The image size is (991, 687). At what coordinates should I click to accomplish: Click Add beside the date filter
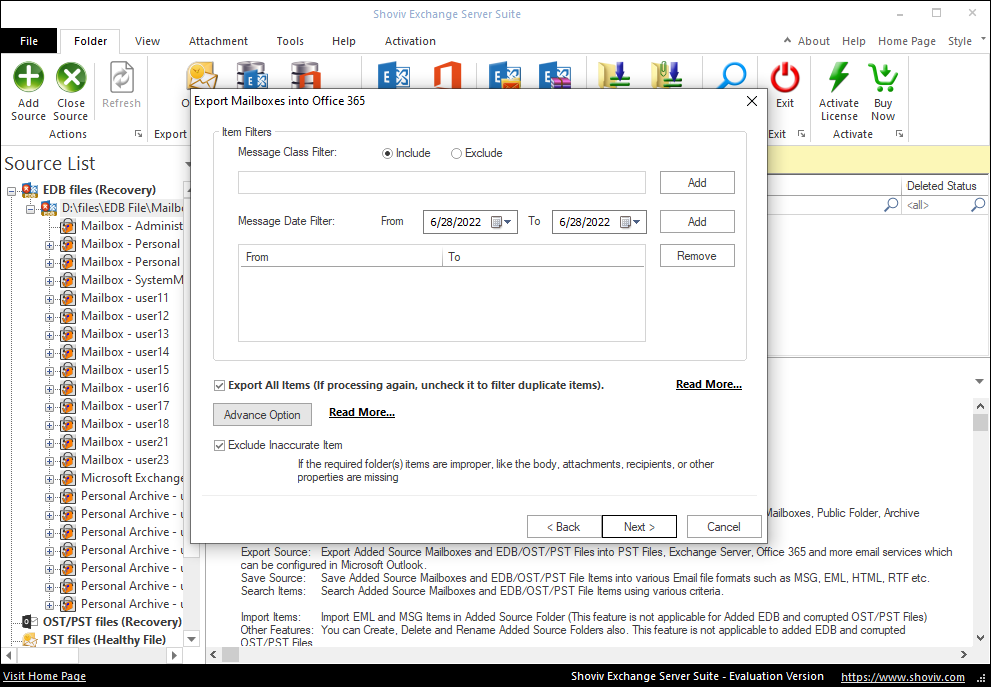pos(697,222)
